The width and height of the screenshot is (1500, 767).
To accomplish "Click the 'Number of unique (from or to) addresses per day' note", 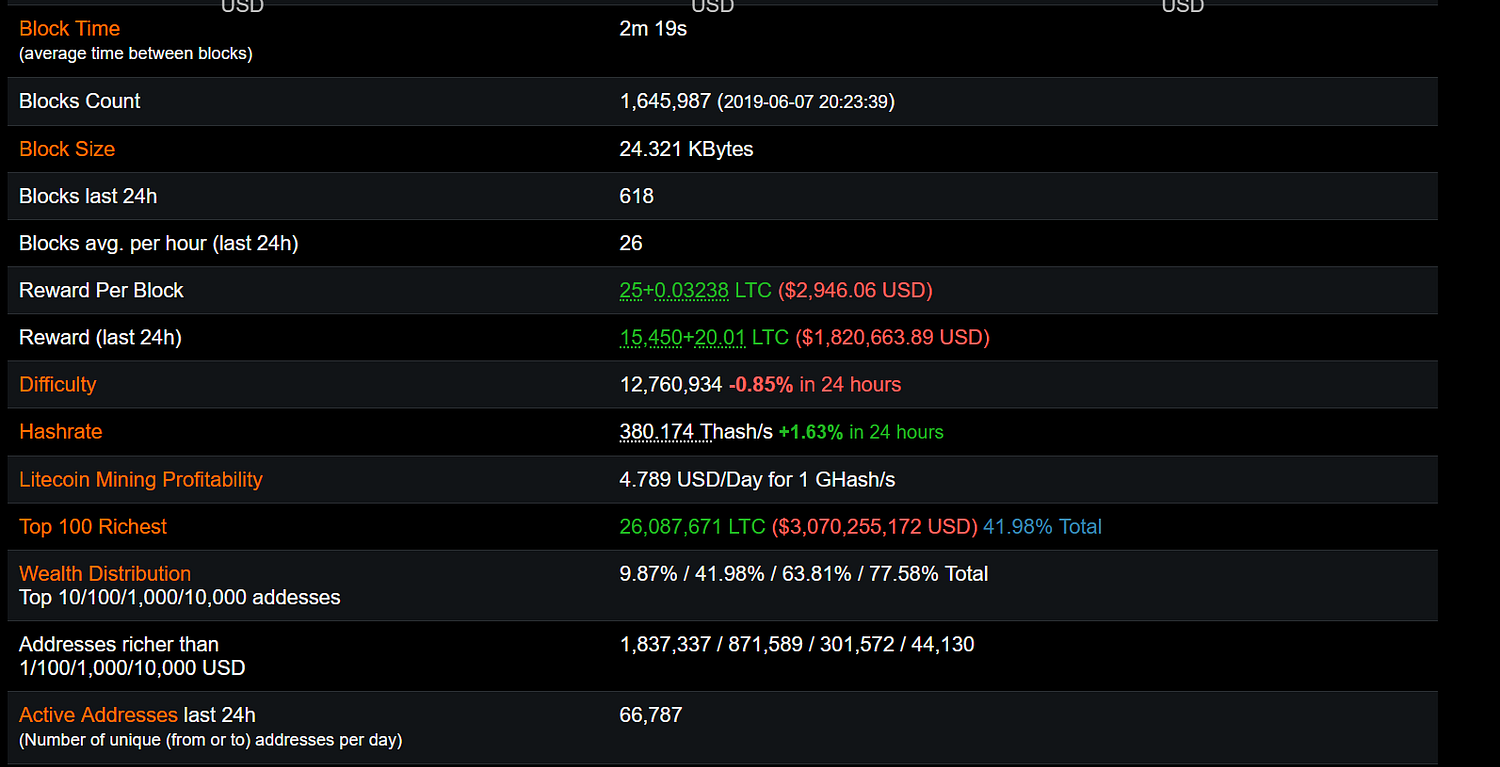I will [211, 740].
